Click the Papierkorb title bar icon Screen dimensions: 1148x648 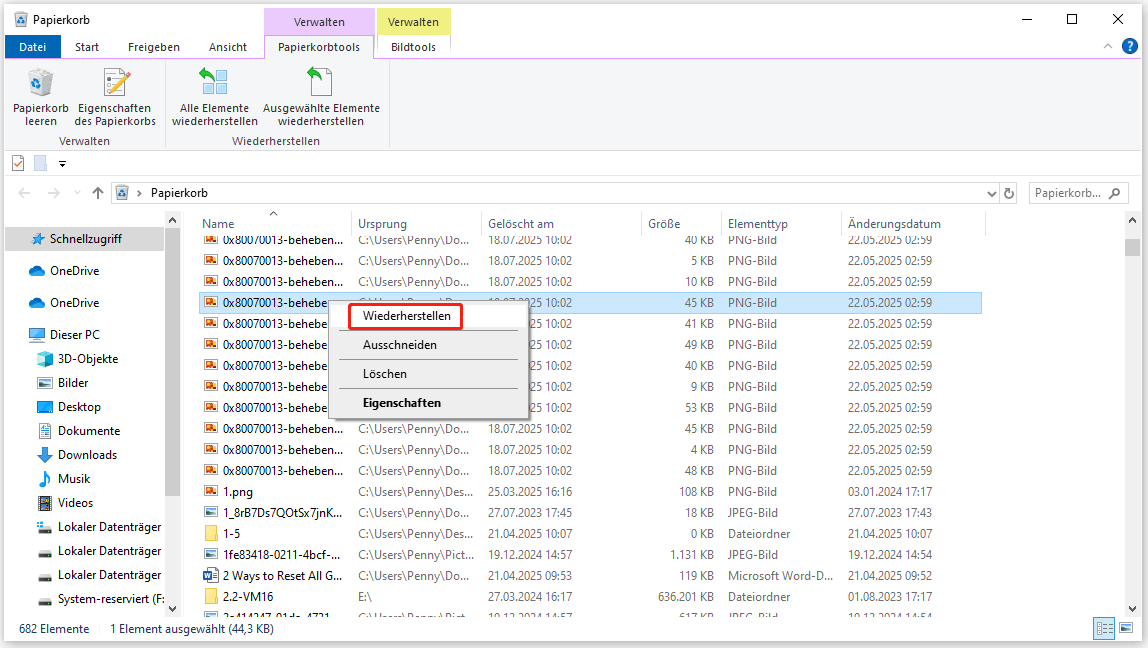pos(20,19)
